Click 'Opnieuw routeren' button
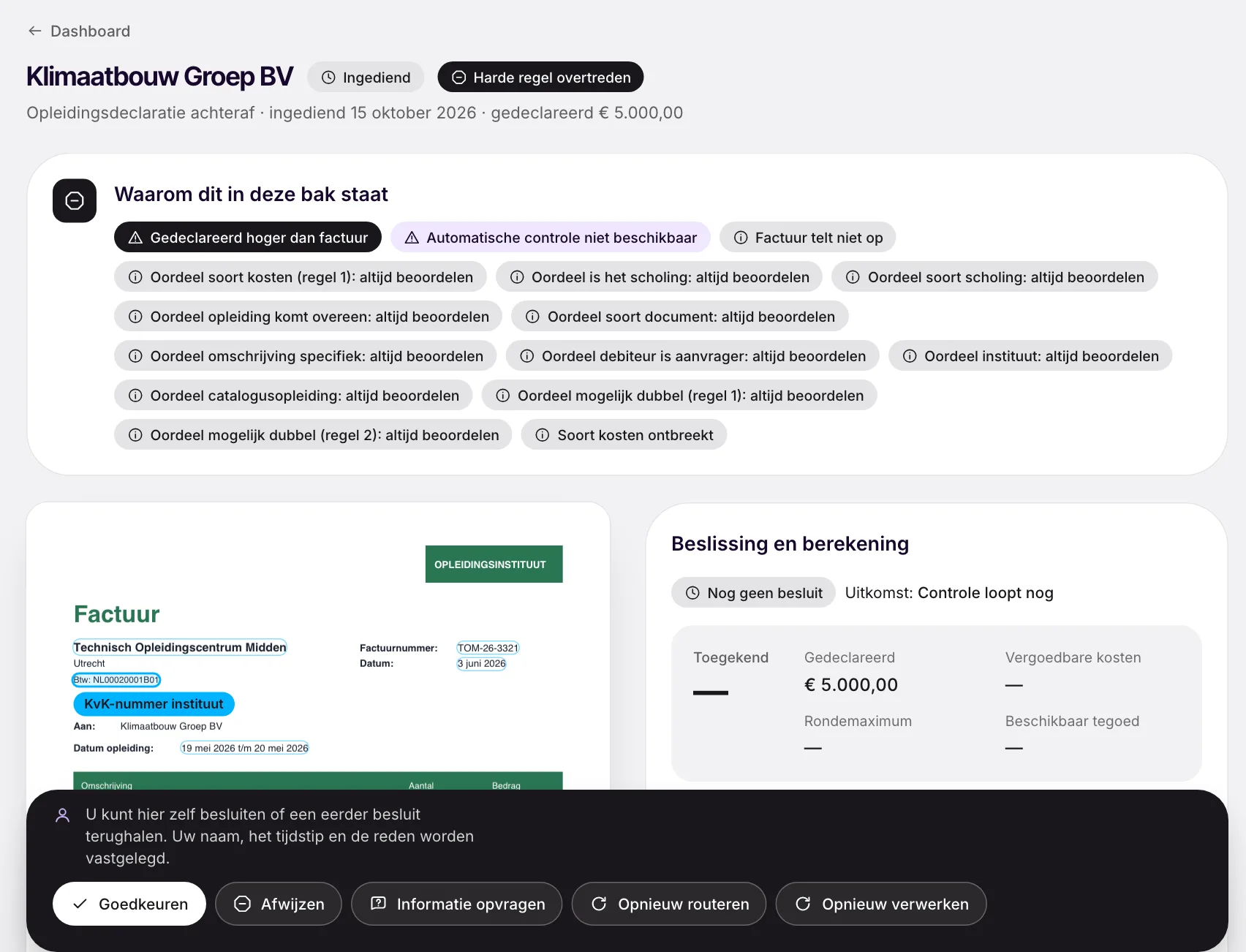The height and width of the screenshot is (952, 1246). (669, 904)
